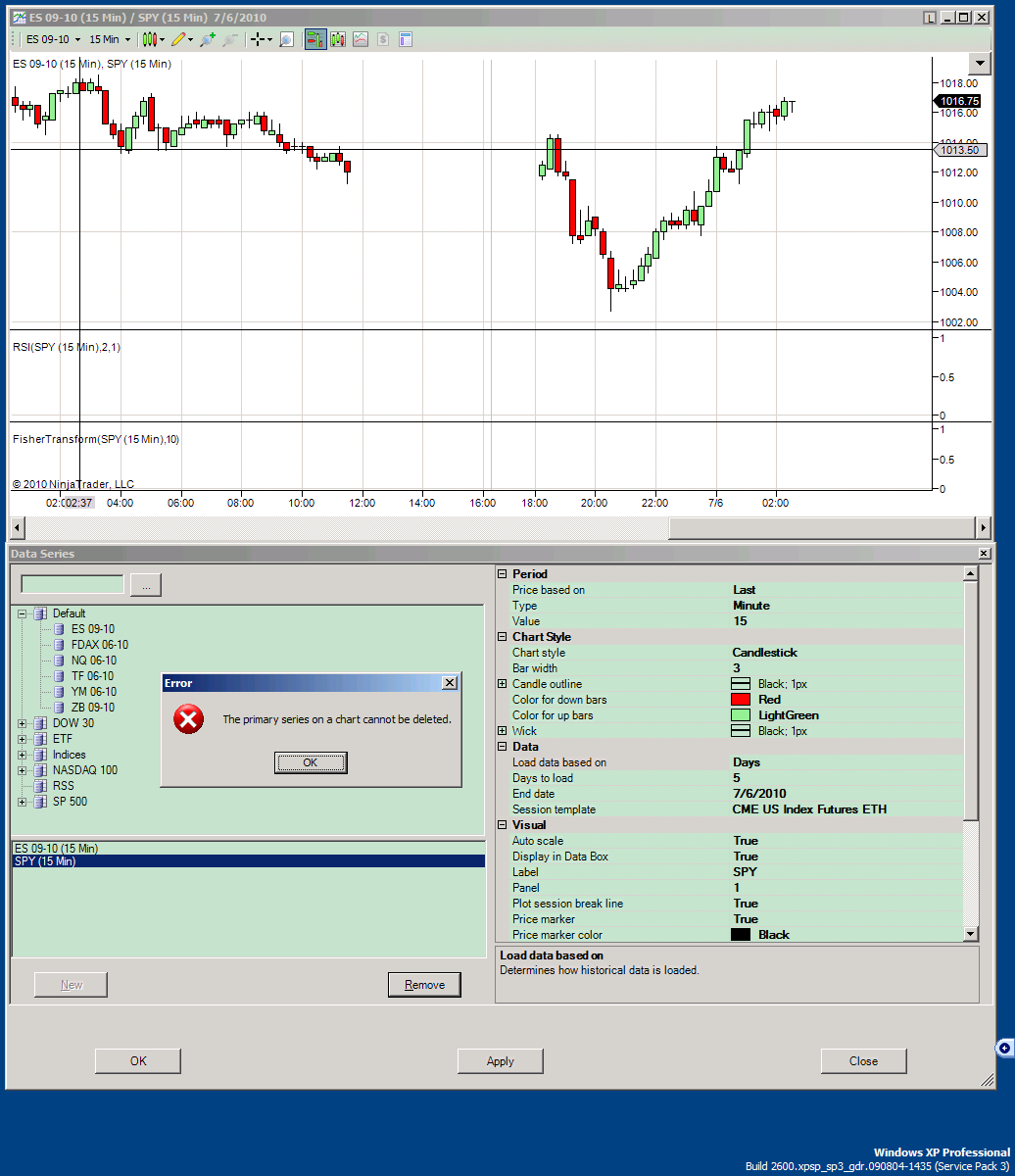The height and width of the screenshot is (1176, 1015).
Task: Click the disabled New button
Action: [x=72, y=985]
